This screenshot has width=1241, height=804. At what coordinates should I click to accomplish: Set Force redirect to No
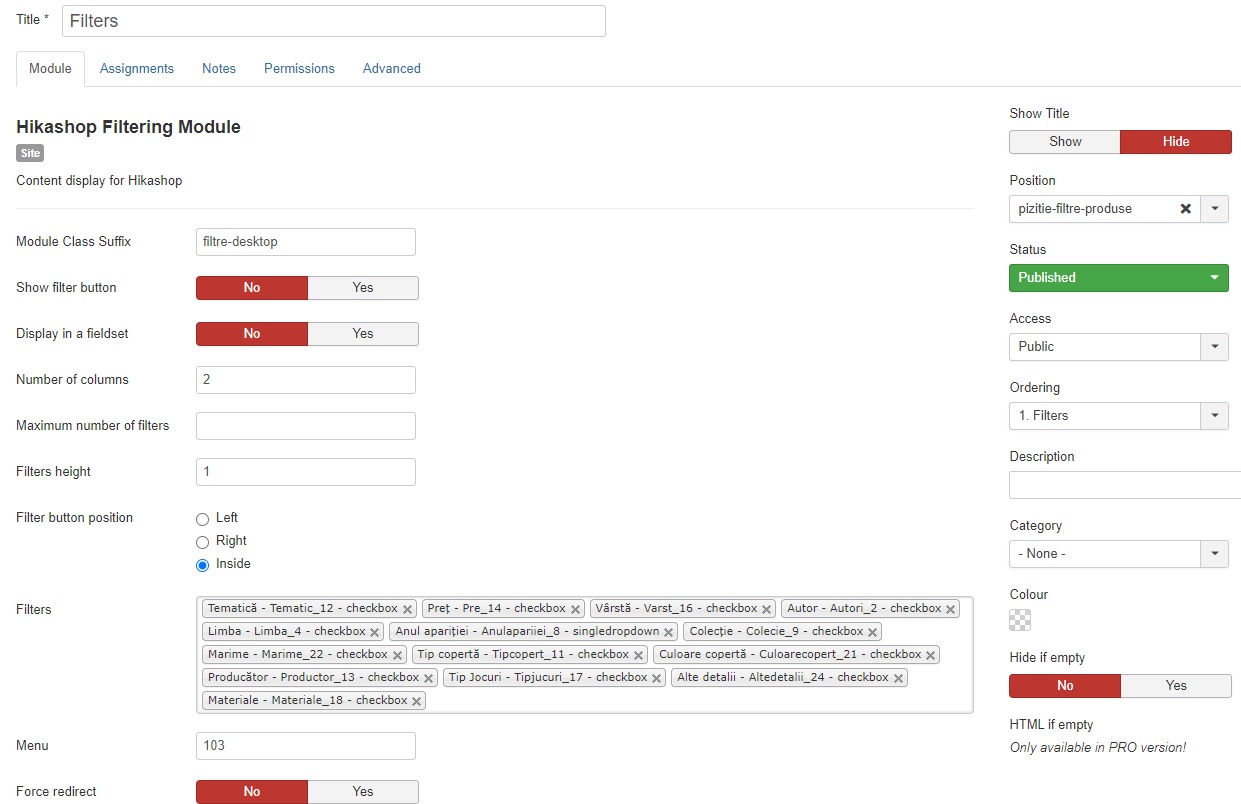click(252, 791)
